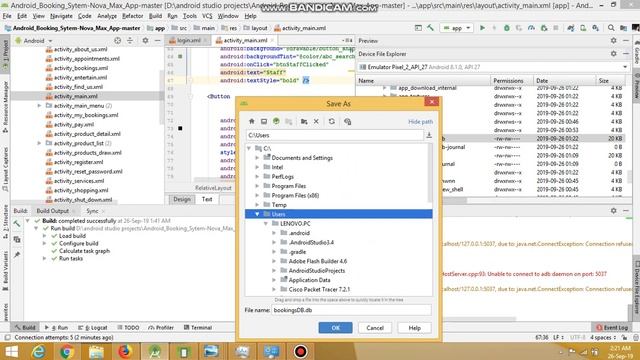
Task: Go to home directory in Save As dialog
Action: click(x=251, y=121)
